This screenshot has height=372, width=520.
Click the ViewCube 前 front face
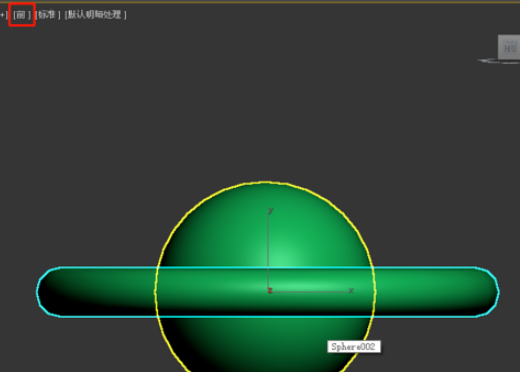(509, 47)
